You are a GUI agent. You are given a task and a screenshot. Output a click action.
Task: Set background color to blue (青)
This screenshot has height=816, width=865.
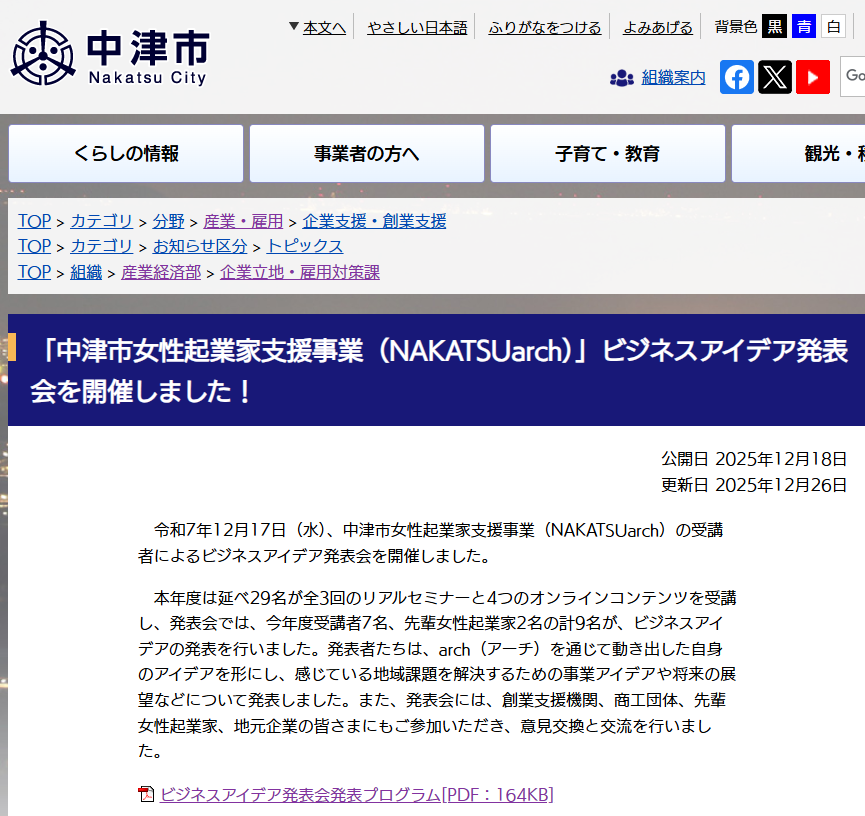[804, 27]
